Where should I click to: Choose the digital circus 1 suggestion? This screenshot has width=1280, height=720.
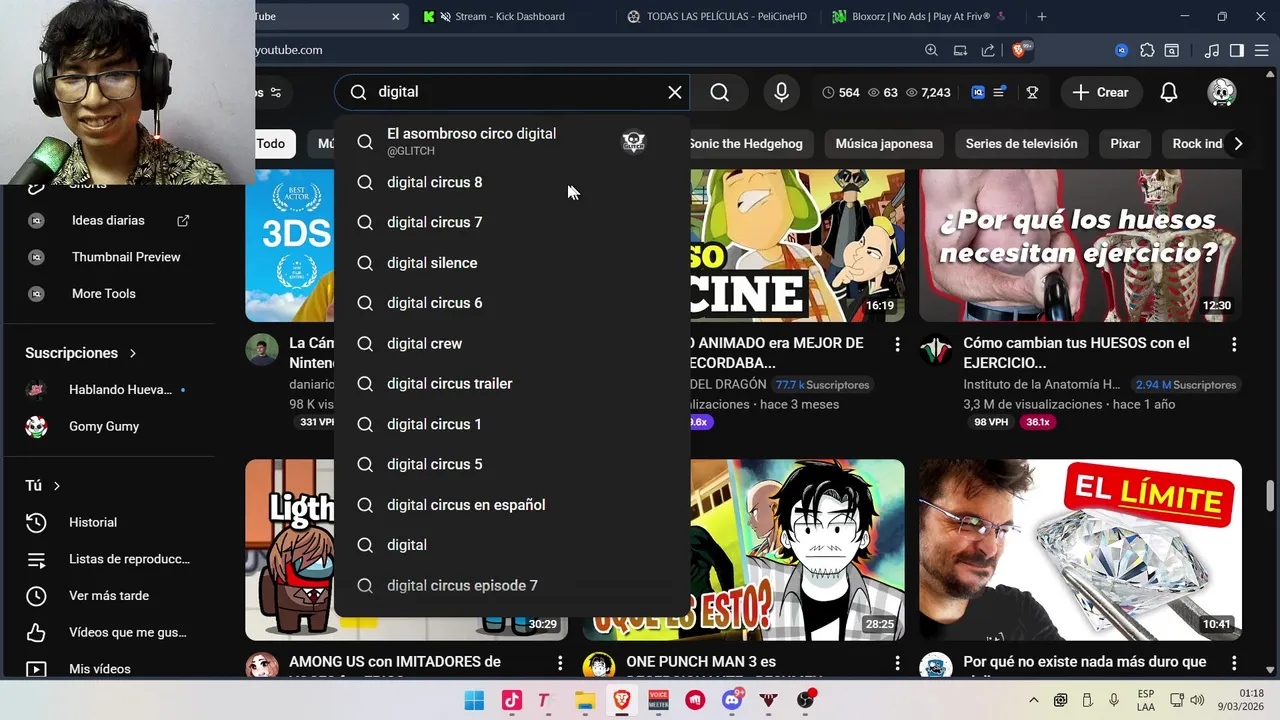[x=512, y=424]
